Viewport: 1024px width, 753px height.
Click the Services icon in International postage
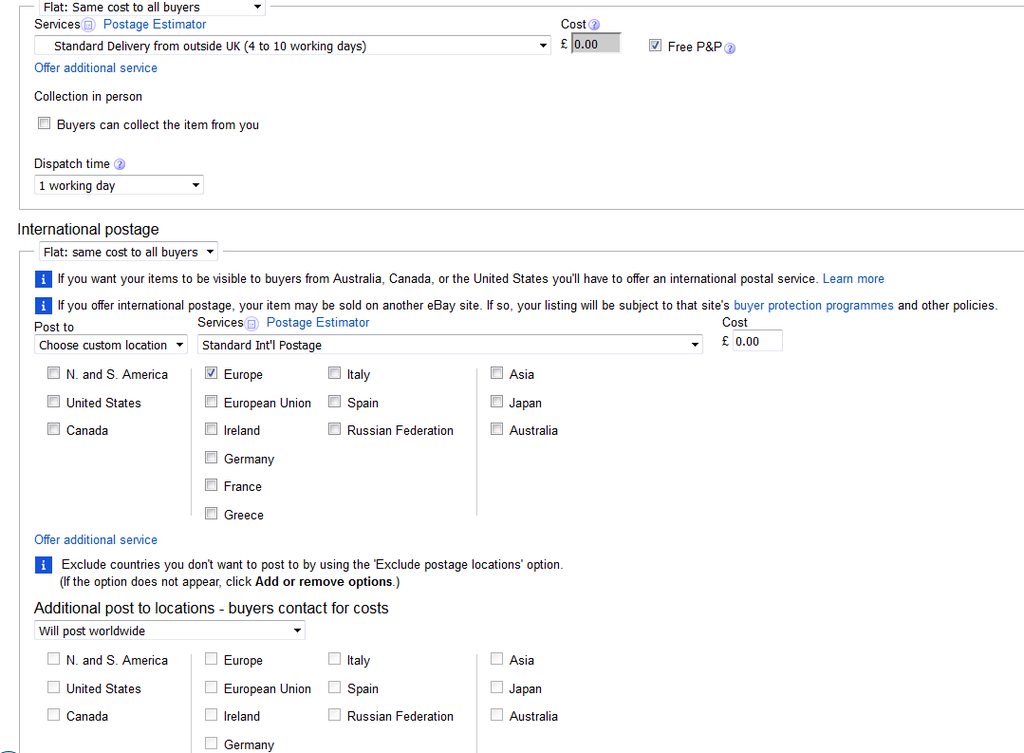coord(252,324)
